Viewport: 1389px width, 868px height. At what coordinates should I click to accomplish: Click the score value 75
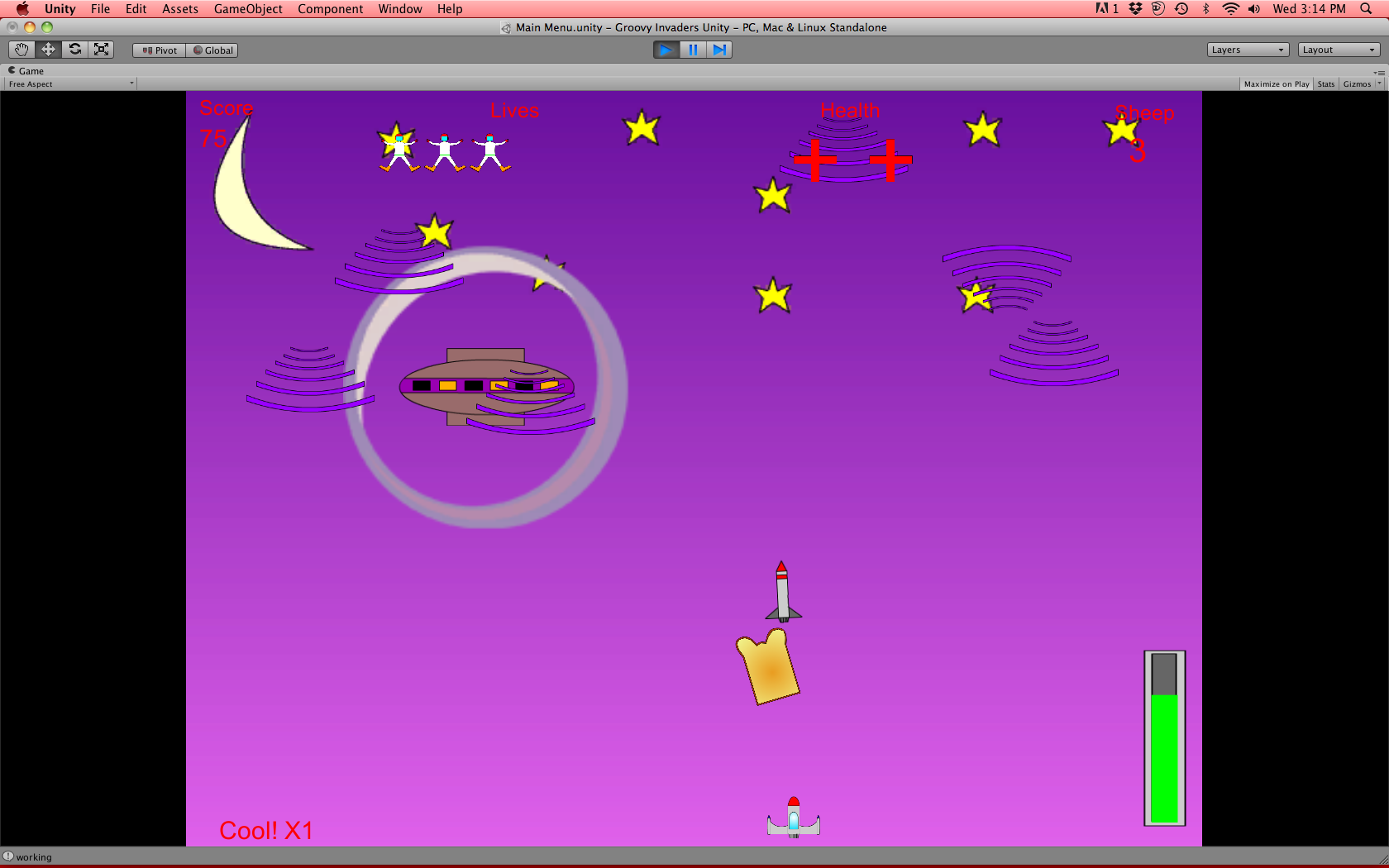click(x=212, y=138)
